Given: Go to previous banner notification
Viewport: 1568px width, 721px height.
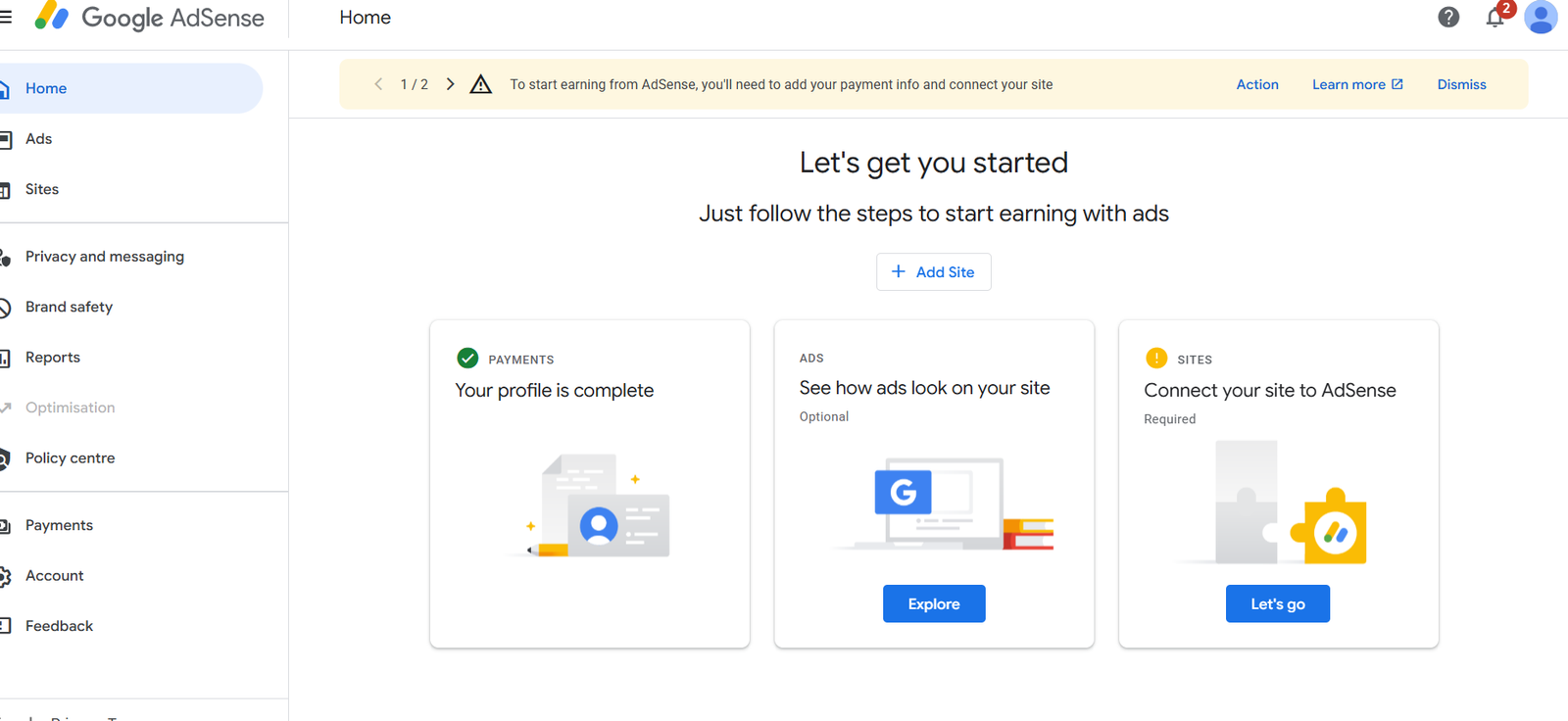Looking at the screenshot, I should pos(378,84).
